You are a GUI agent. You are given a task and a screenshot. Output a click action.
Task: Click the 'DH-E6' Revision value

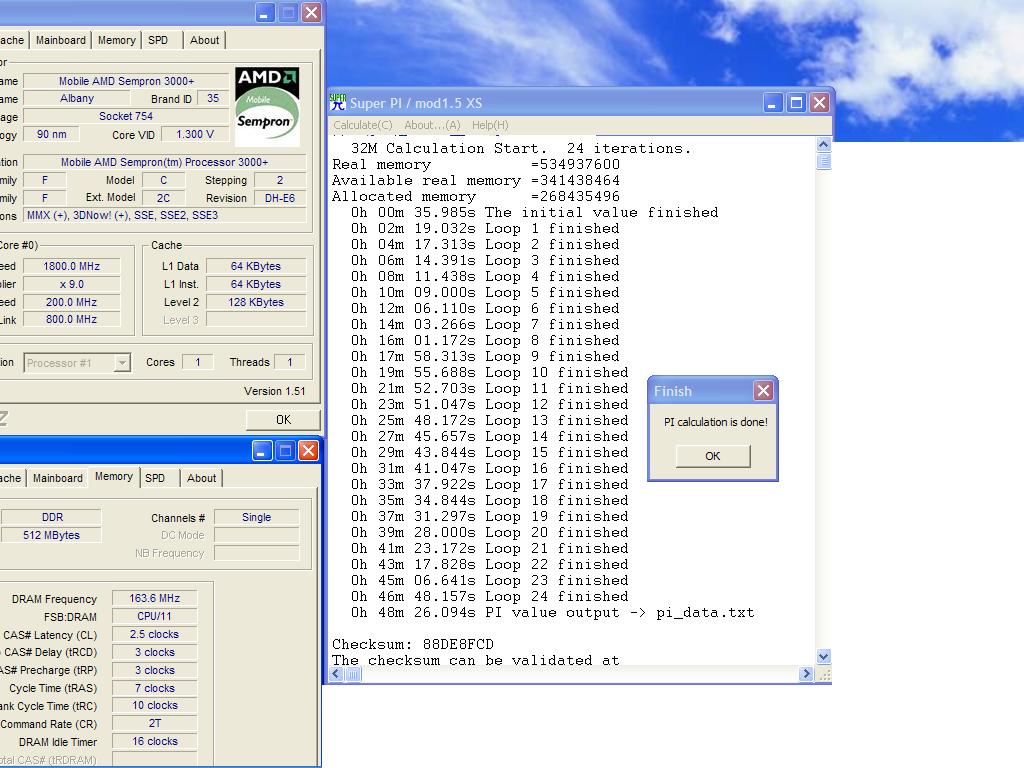coord(280,198)
